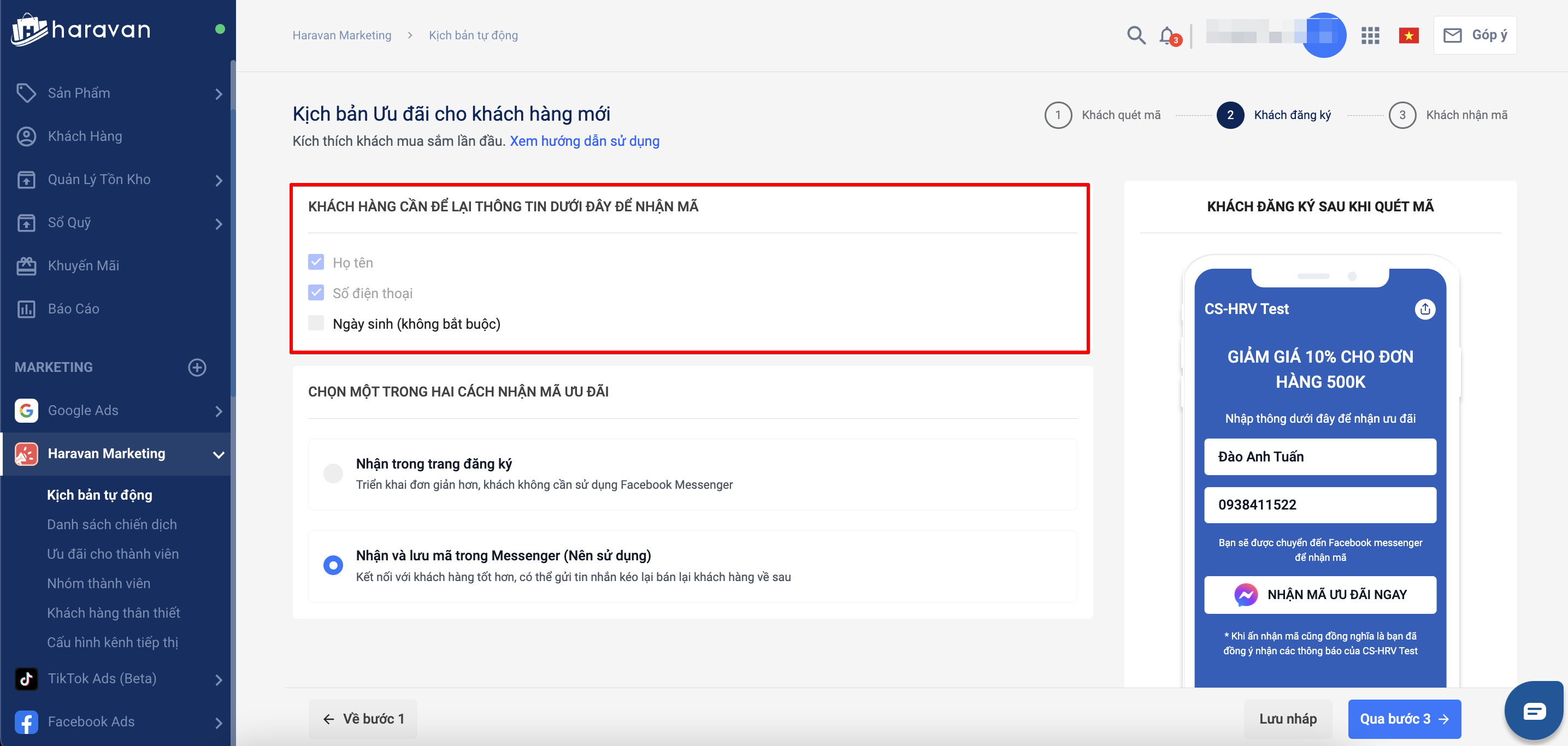Click the Sản Phẩm tag icon
This screenshot has width=1568, height=746.
pyautogui.click(x=26, y=93)
